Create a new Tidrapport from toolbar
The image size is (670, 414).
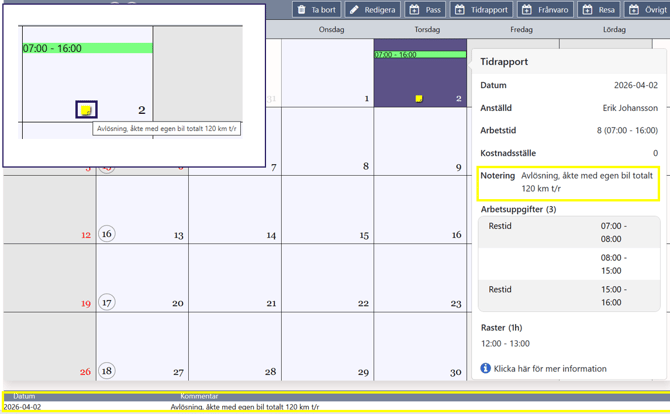coord(482,10)
